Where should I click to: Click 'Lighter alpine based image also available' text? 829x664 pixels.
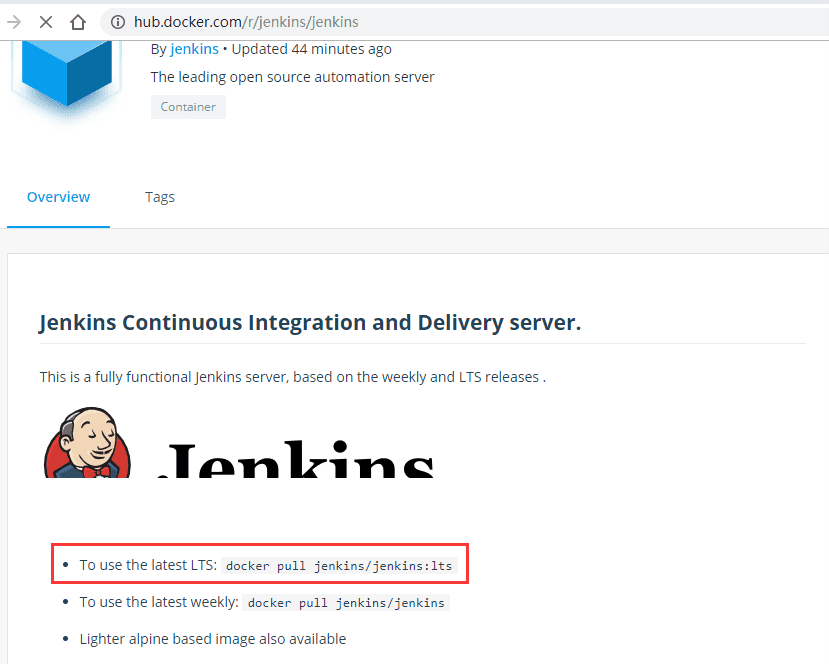click(x=213, y=639)
